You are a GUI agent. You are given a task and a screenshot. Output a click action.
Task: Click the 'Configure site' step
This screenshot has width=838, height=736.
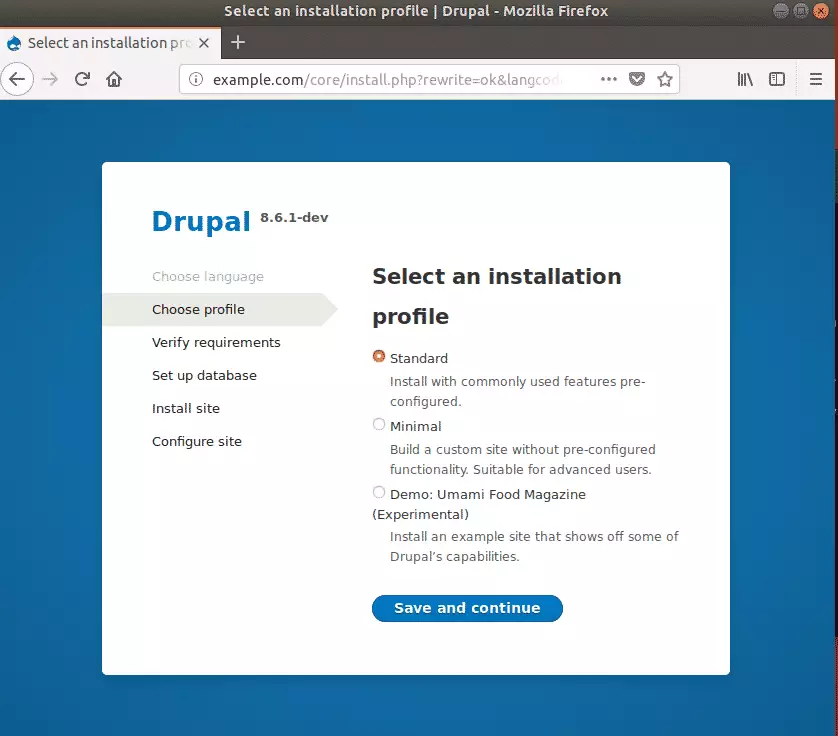[197, 441]
